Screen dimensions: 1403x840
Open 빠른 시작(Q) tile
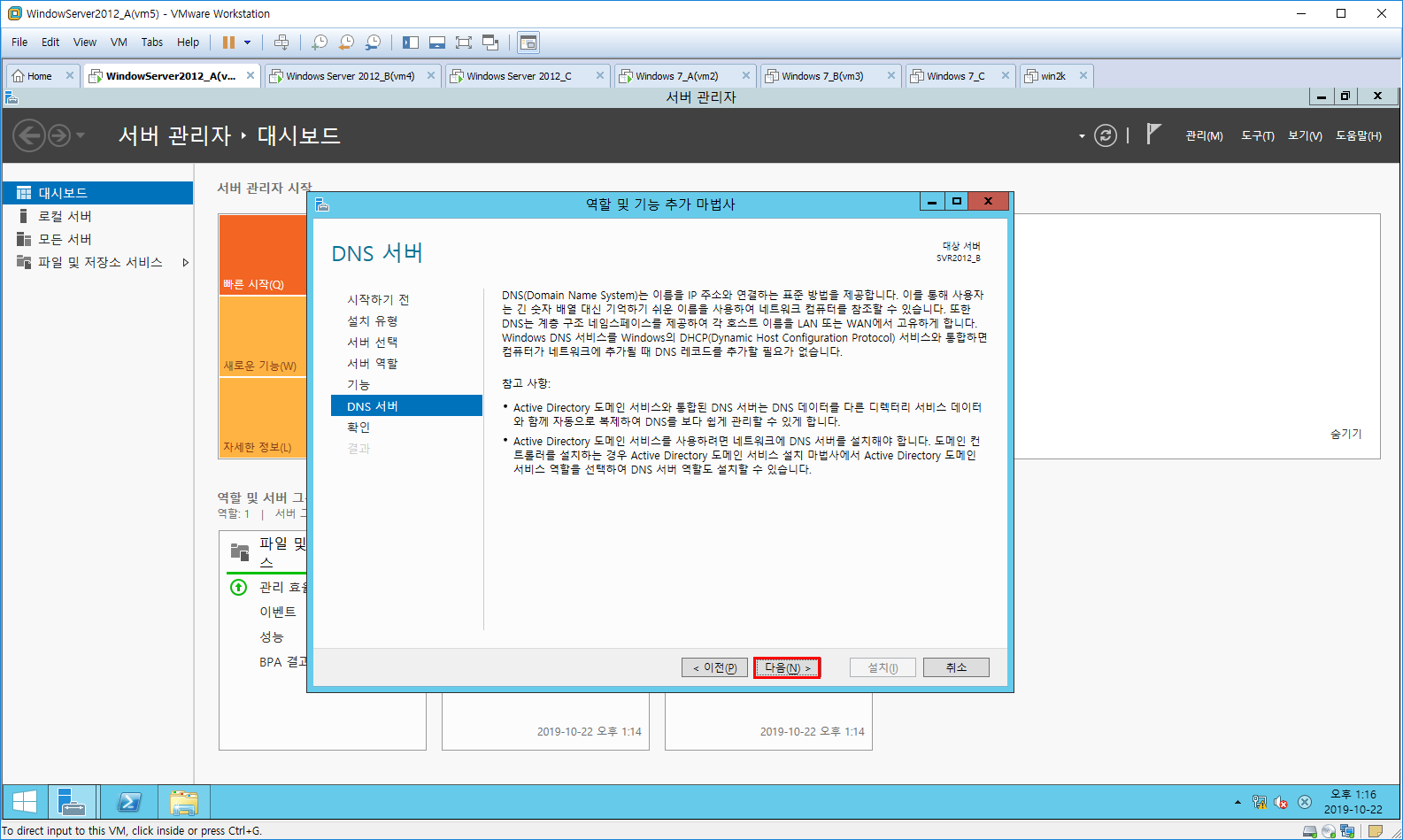(262, 255)
